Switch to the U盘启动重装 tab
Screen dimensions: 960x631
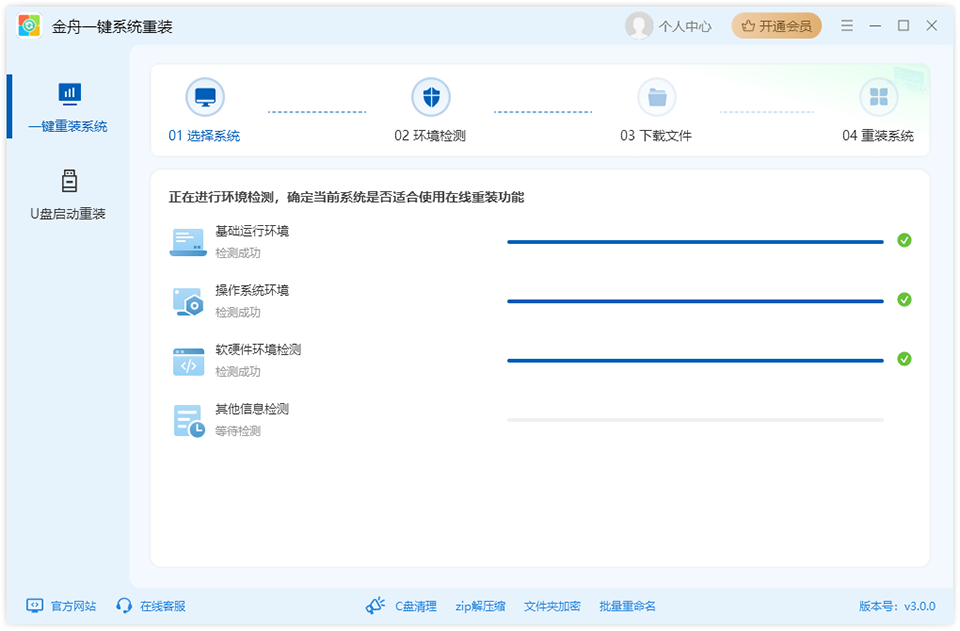[x=67, y=192]
